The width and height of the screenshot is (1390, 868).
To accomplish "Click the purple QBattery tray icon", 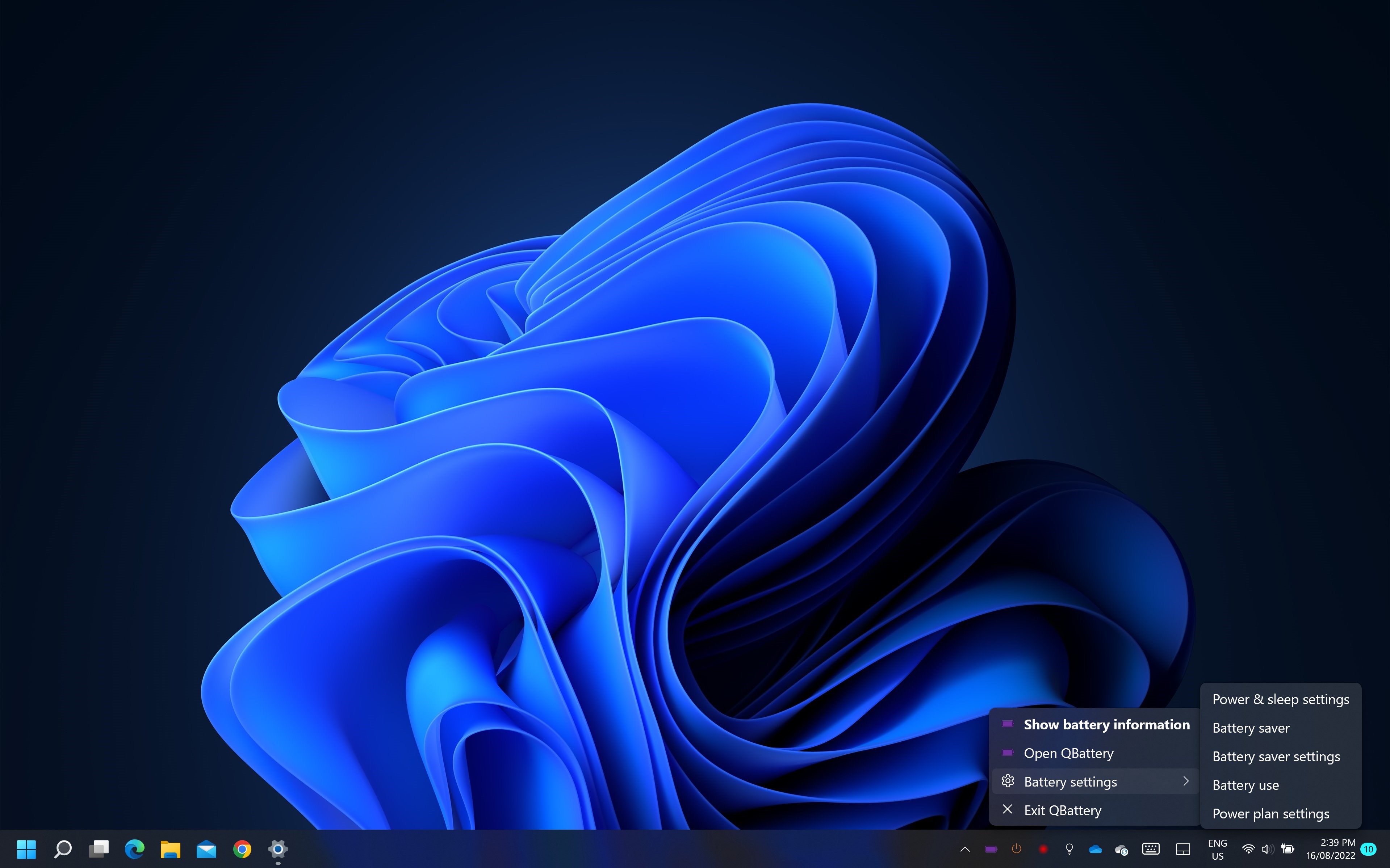I will (x=991, y=849).
